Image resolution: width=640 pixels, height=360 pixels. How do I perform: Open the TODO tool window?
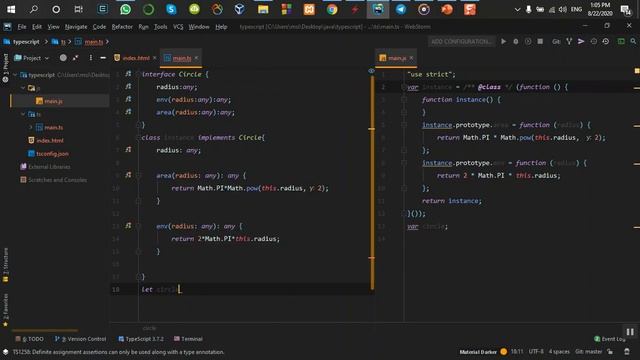(29, 339)
